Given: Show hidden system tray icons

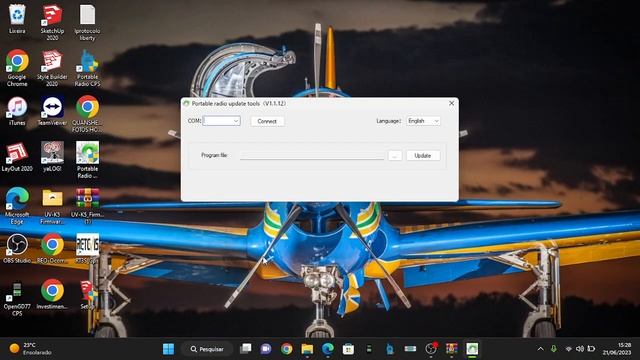Looking at the screenshot, I should pyautogui.click(x=540, y=349).
